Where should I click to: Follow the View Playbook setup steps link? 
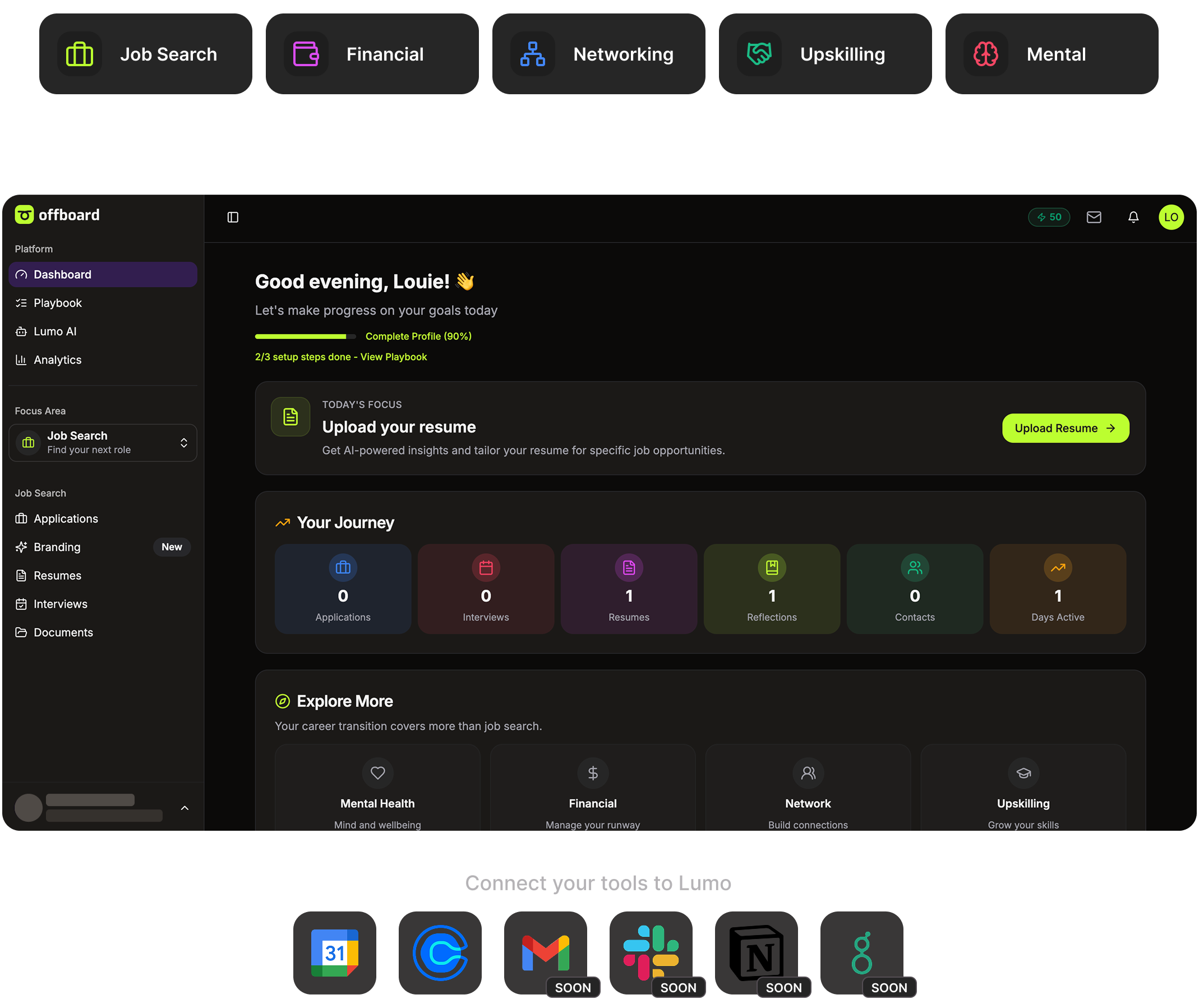394,357
